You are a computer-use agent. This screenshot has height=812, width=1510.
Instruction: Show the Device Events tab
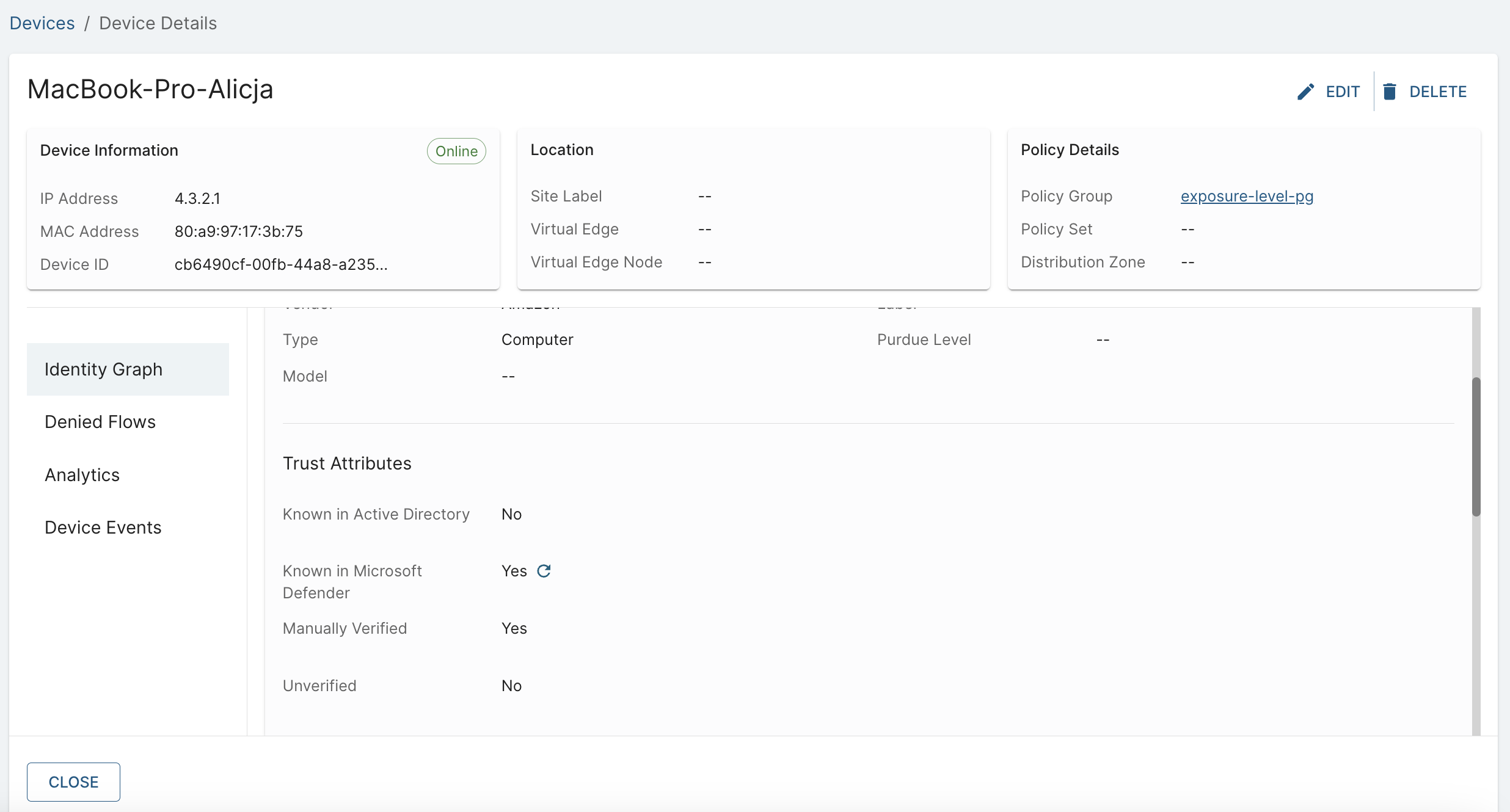click(103, 527)
